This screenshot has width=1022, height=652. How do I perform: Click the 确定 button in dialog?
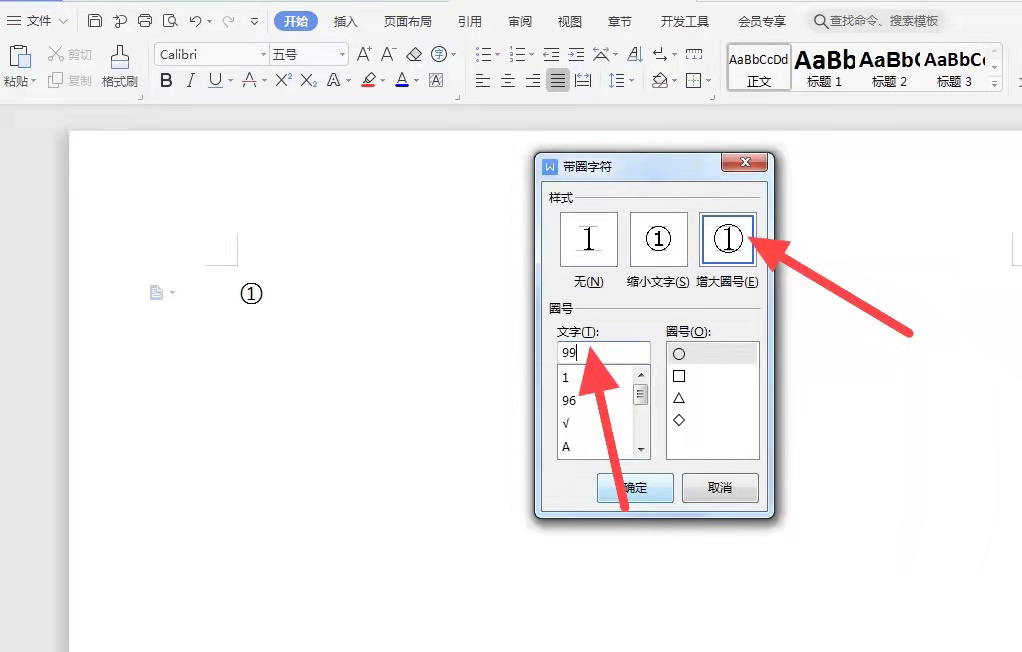[635, 488]
